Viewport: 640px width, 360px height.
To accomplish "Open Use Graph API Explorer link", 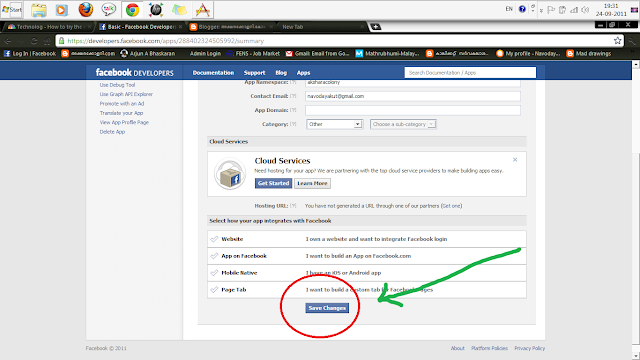I will point(126,94).
